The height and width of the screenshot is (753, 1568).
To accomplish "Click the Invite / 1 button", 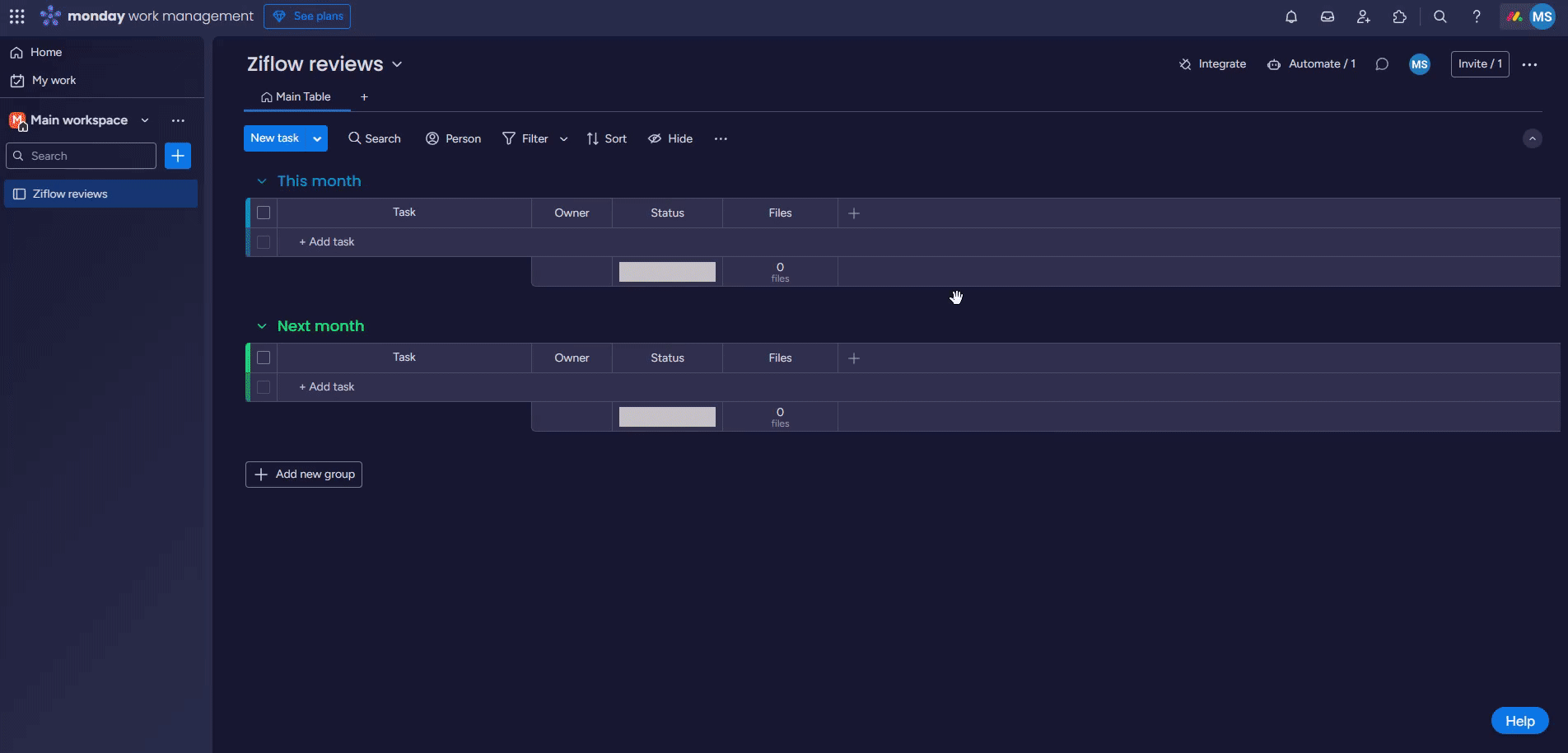I will 1480,64.
